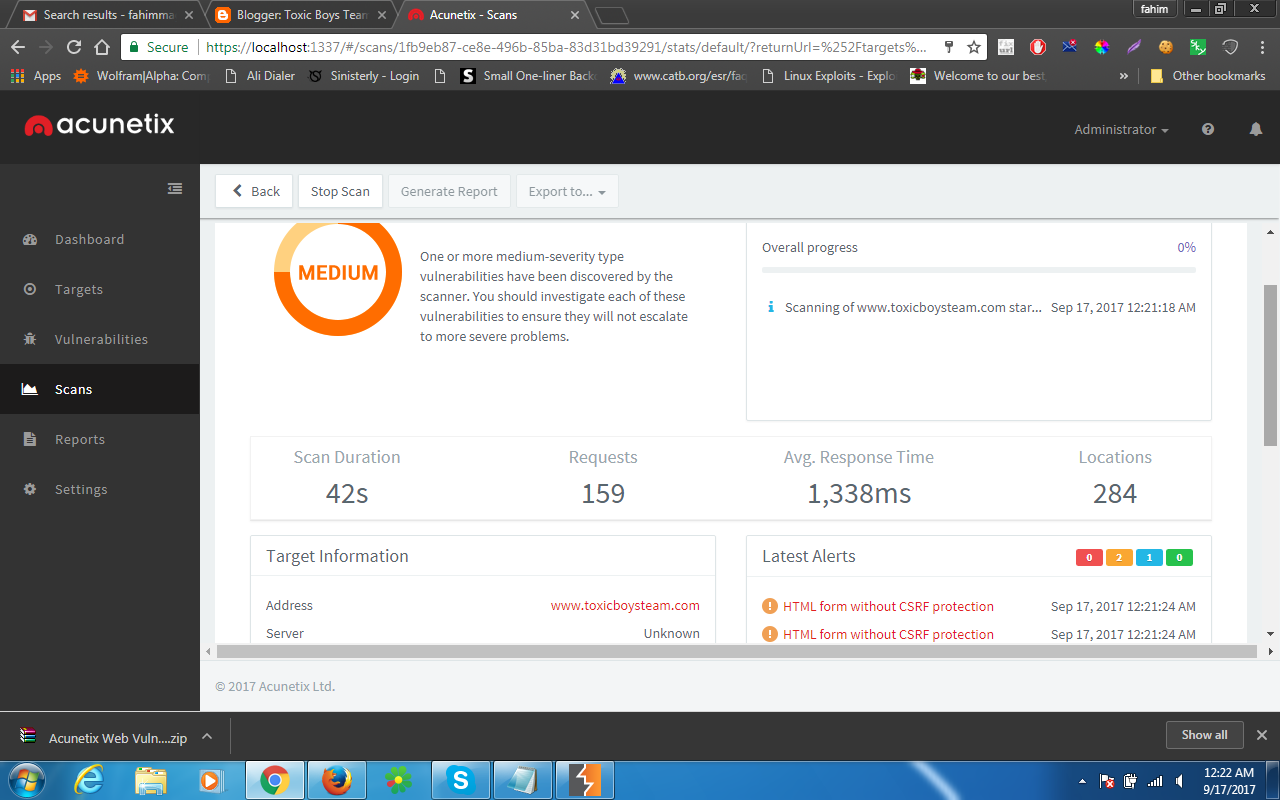Image resolution: width=1280 pixels, height=800 pixels.
Task: Click the help question mark icon
Action: tap(1208, 129)
